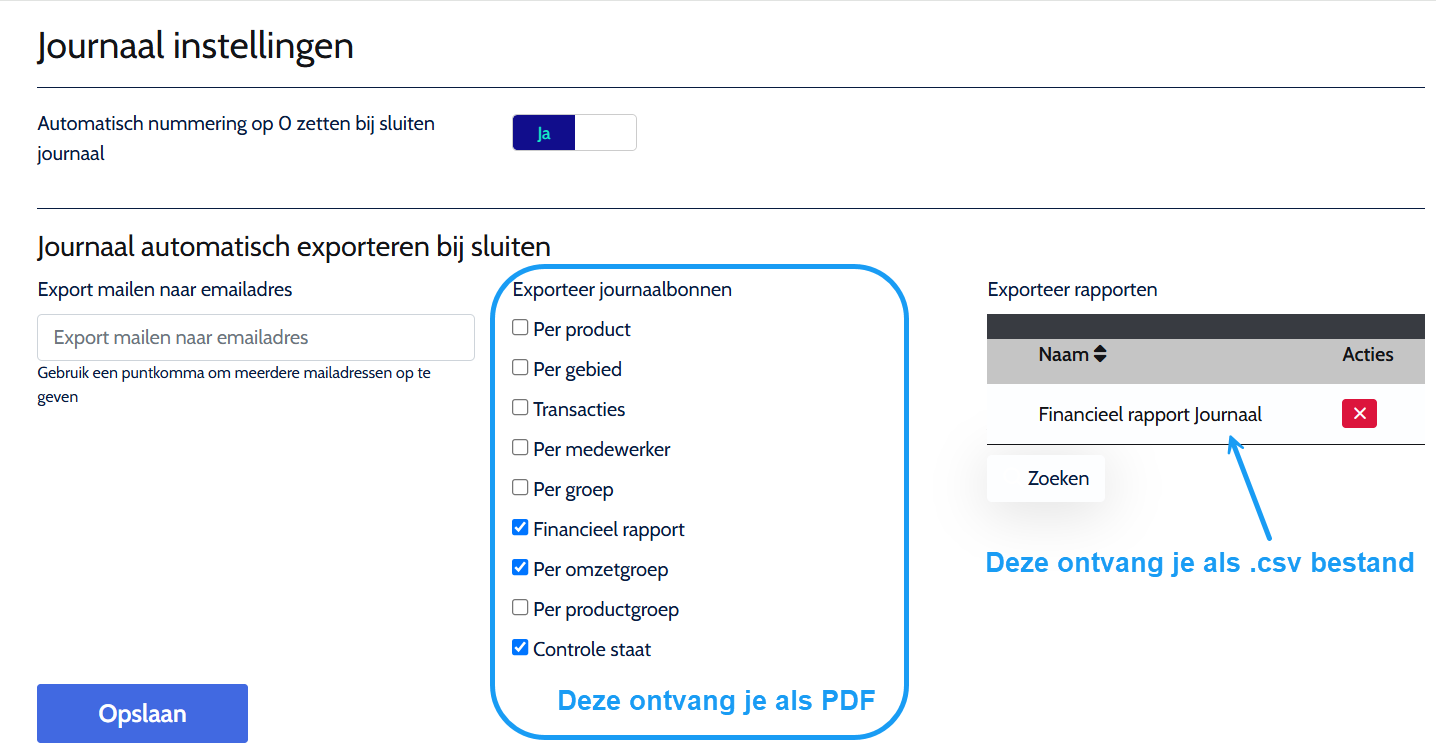Image resolution: width=1436 pixels, height=756 pixels.
Task: Disable the Controle staat checkbox
Action: tap(520, 648)
